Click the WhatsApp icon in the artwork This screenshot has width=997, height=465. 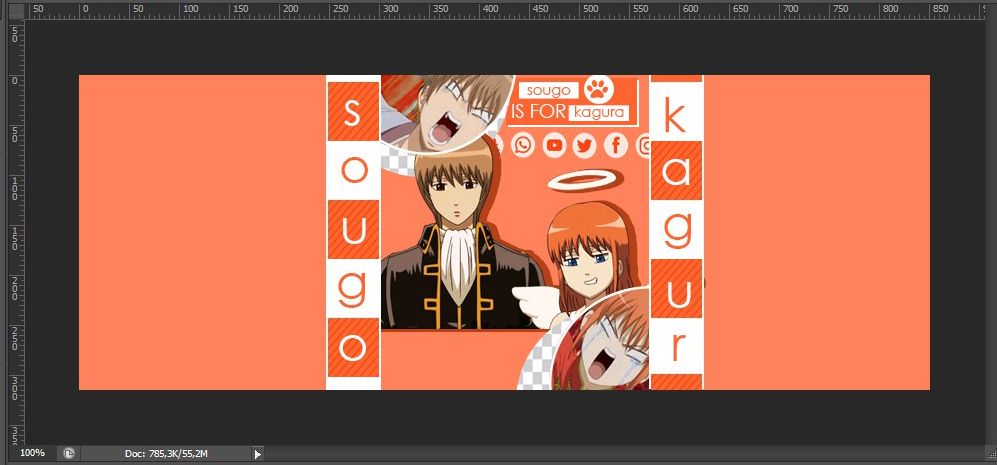pyautogui.click(x=523, y=146)
